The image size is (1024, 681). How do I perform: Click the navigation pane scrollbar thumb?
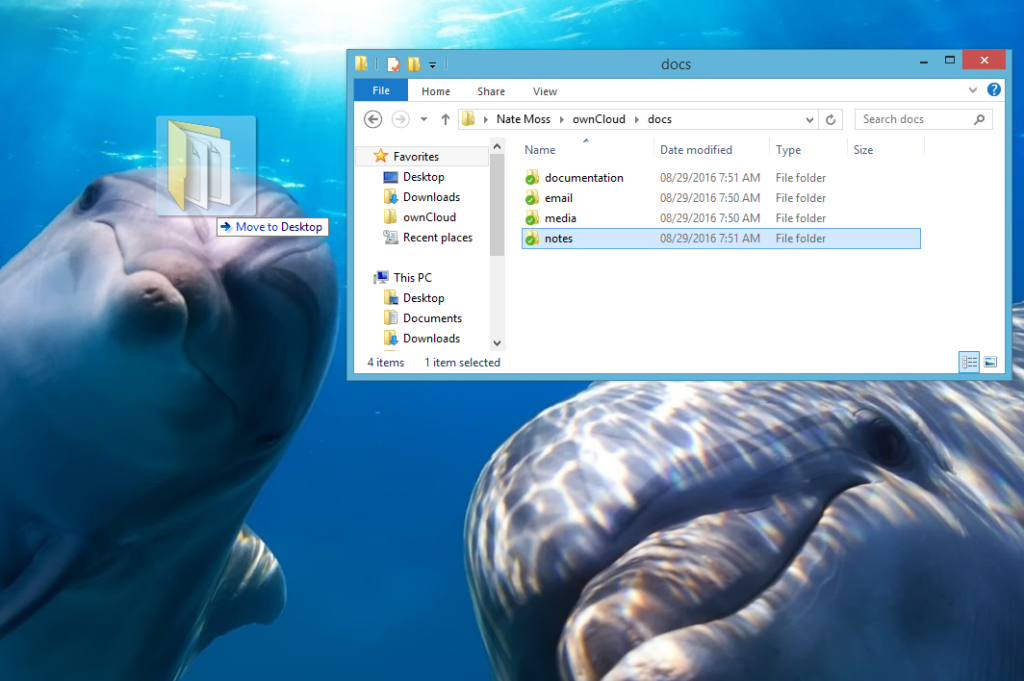point(497,205)
